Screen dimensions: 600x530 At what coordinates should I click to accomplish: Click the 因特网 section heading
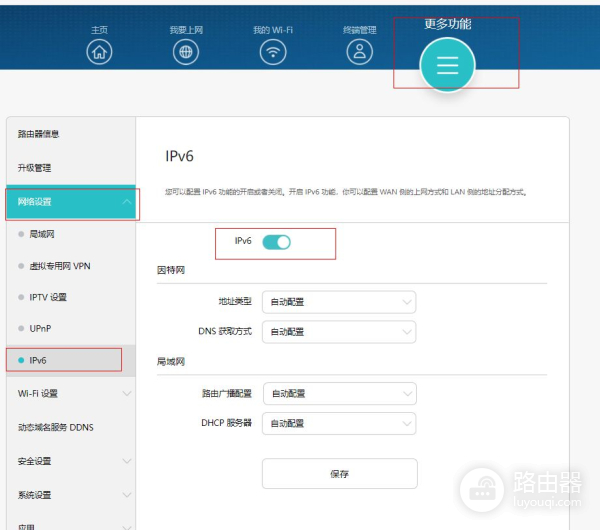click(171, 270)
